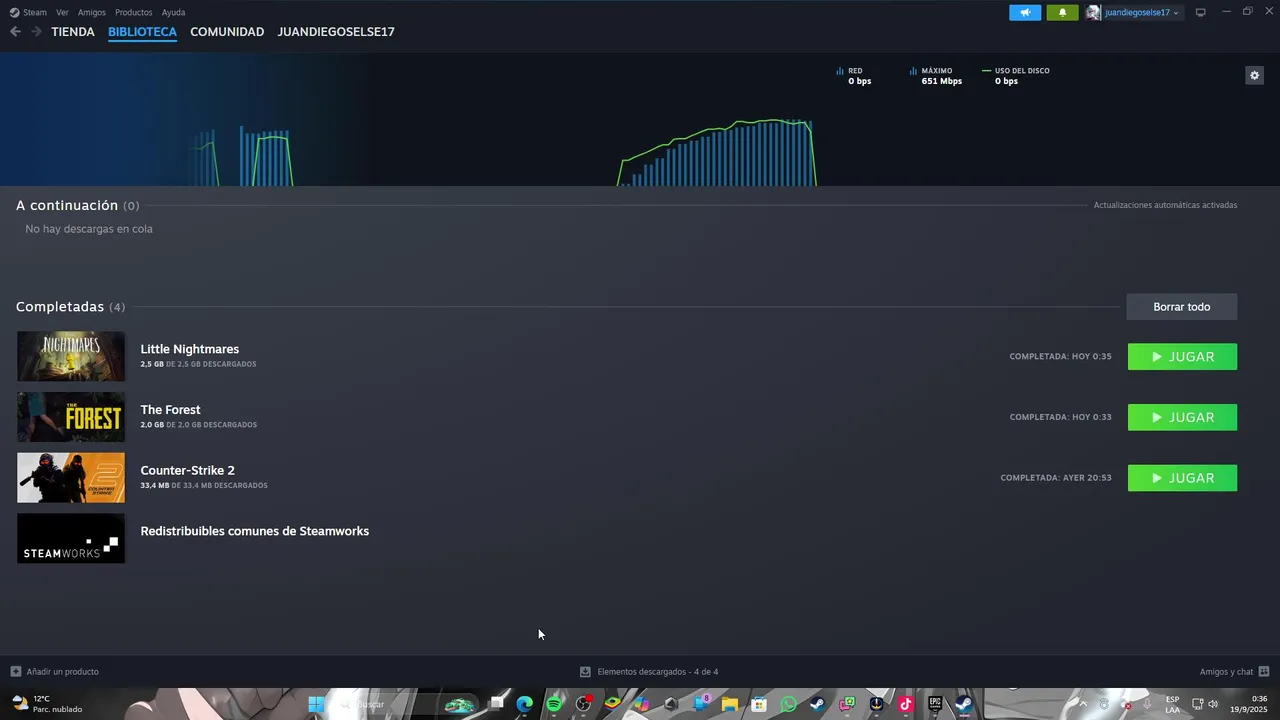Screen dimensions: 1280x720
Task: Open the Windows Start menu
Action: 316,704
